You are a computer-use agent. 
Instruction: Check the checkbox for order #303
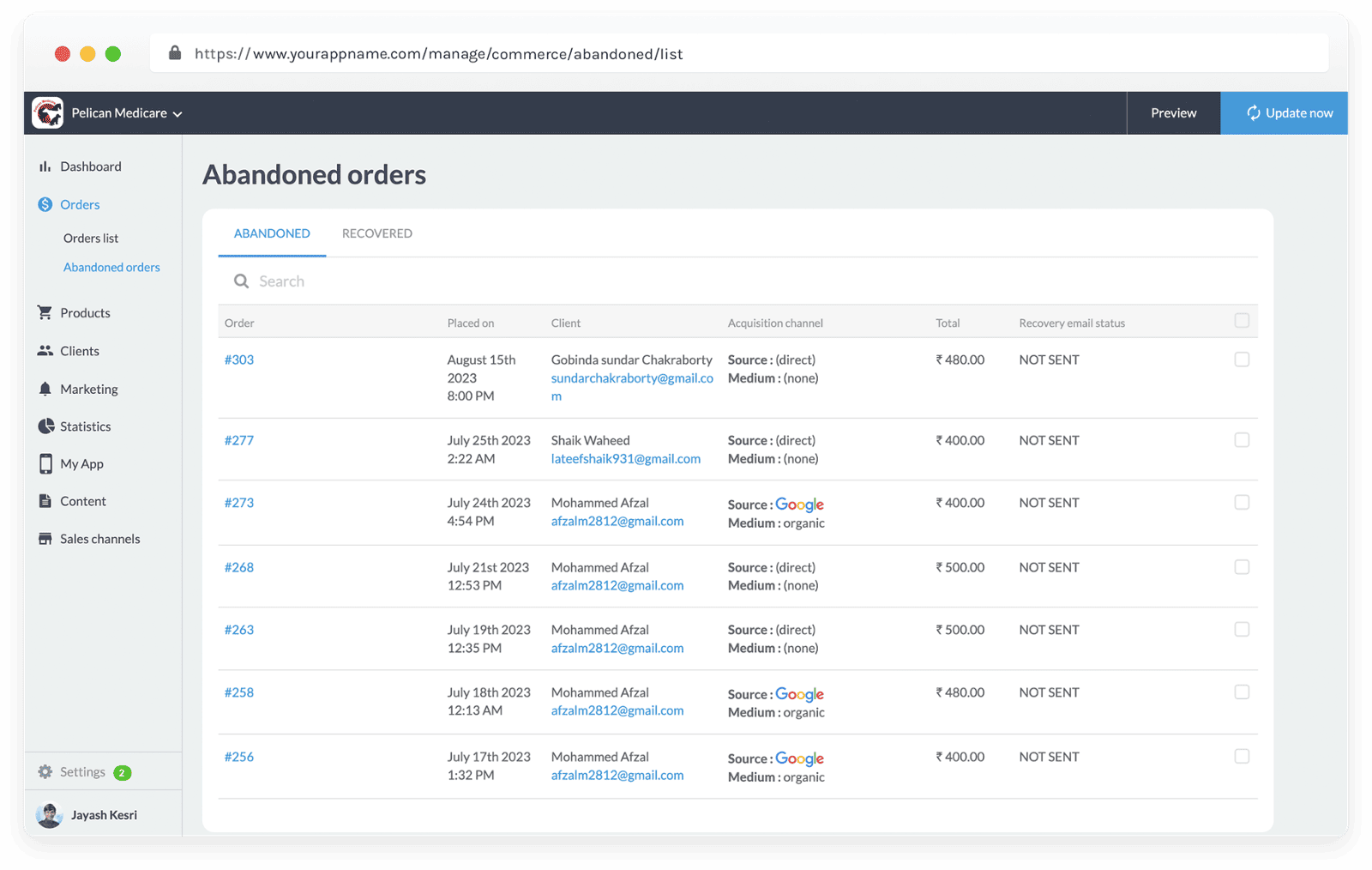[x=1242, y=359]
